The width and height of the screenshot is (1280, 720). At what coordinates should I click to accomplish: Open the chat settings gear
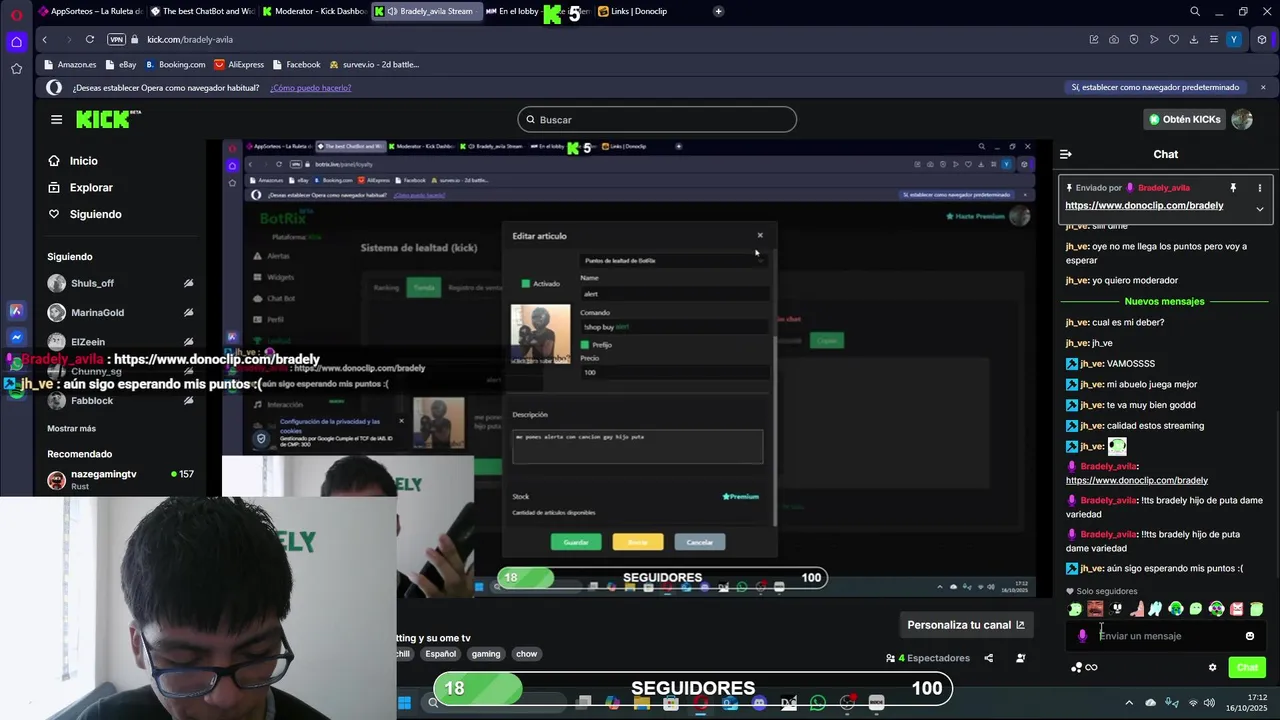click(x=1212, y=668)
